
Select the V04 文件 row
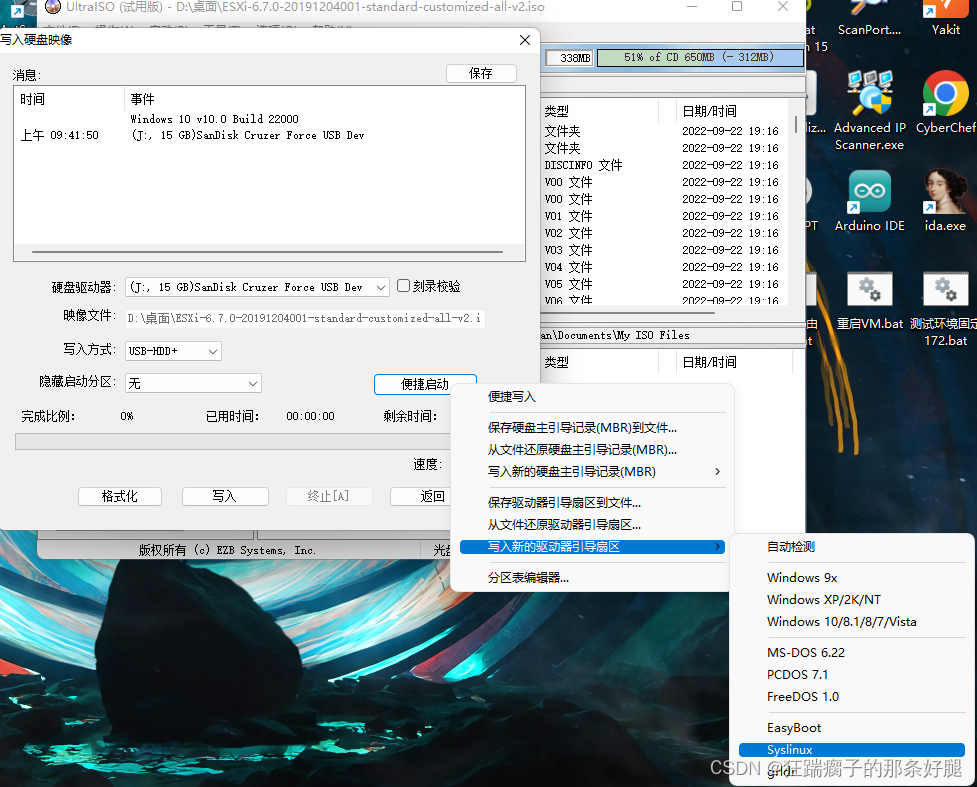tap(664, 267)
